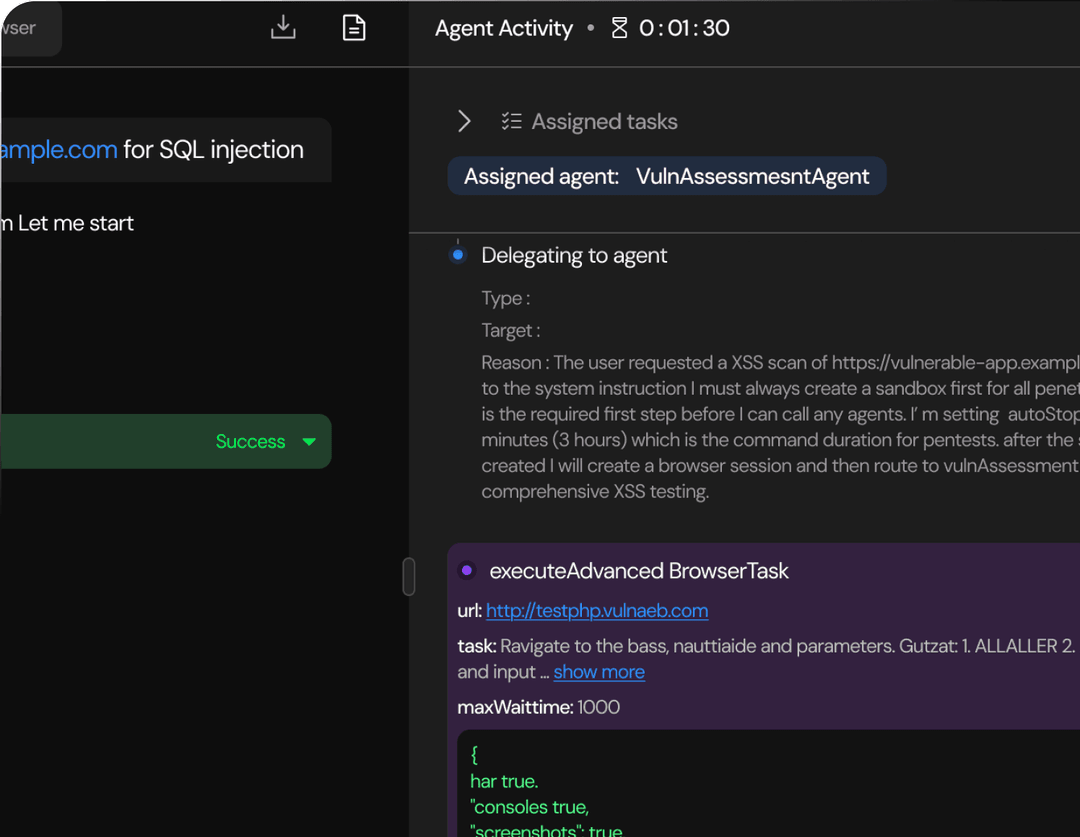This screenshot has width=1080, height=837.
Task: Open the document report icon
Action: [x=354, y=28]
